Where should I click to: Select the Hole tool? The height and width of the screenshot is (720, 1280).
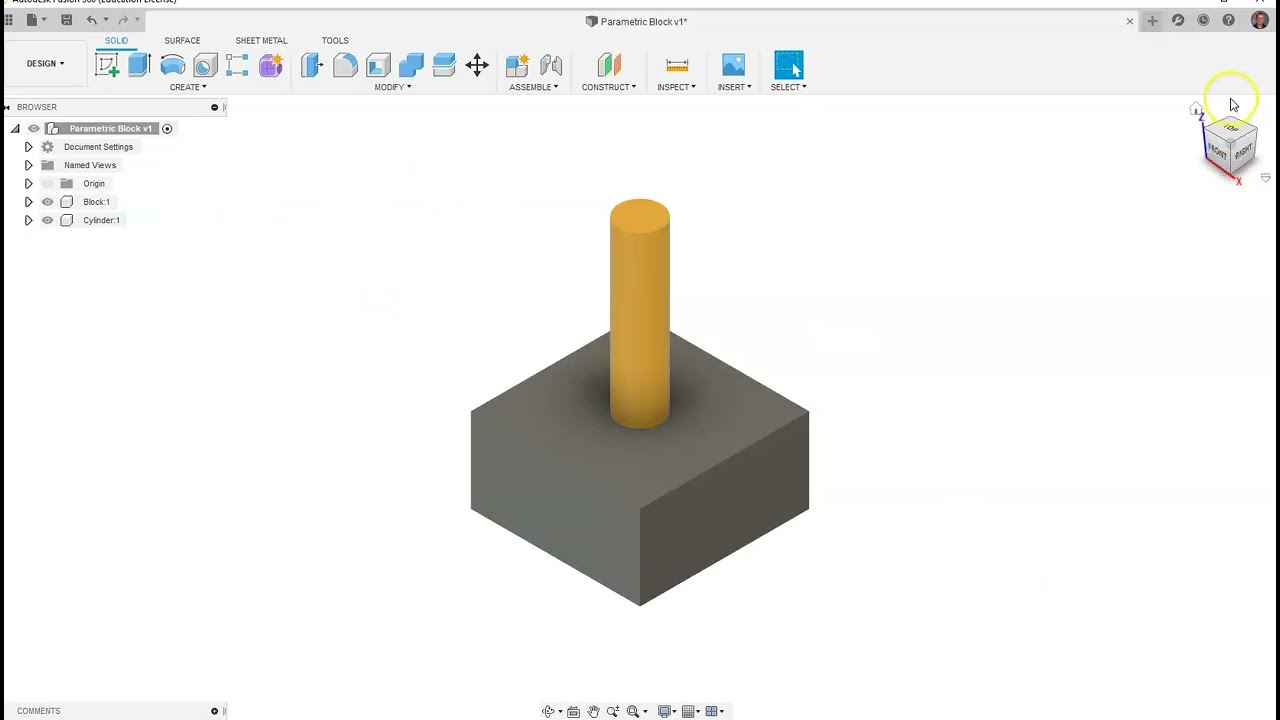tap(205, 66)
